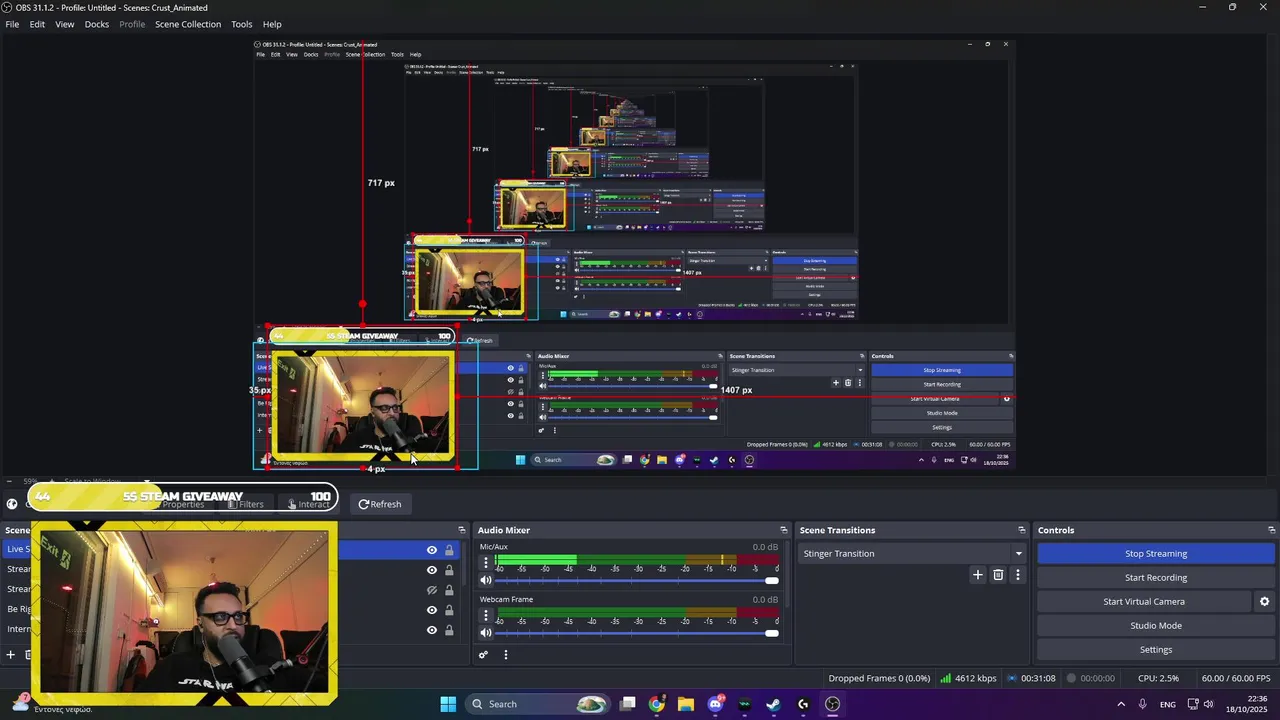This screenshot has height=720, width=1280.
Task: Open Discord from taskbar
Action: pos(715,704)
